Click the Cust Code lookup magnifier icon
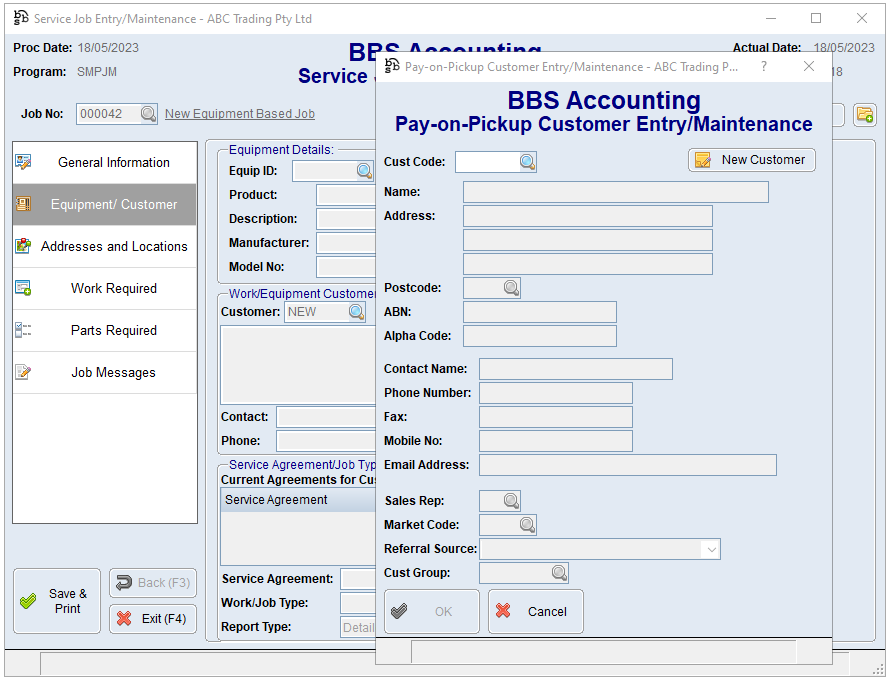890x680 pixels. pos(527,162)
